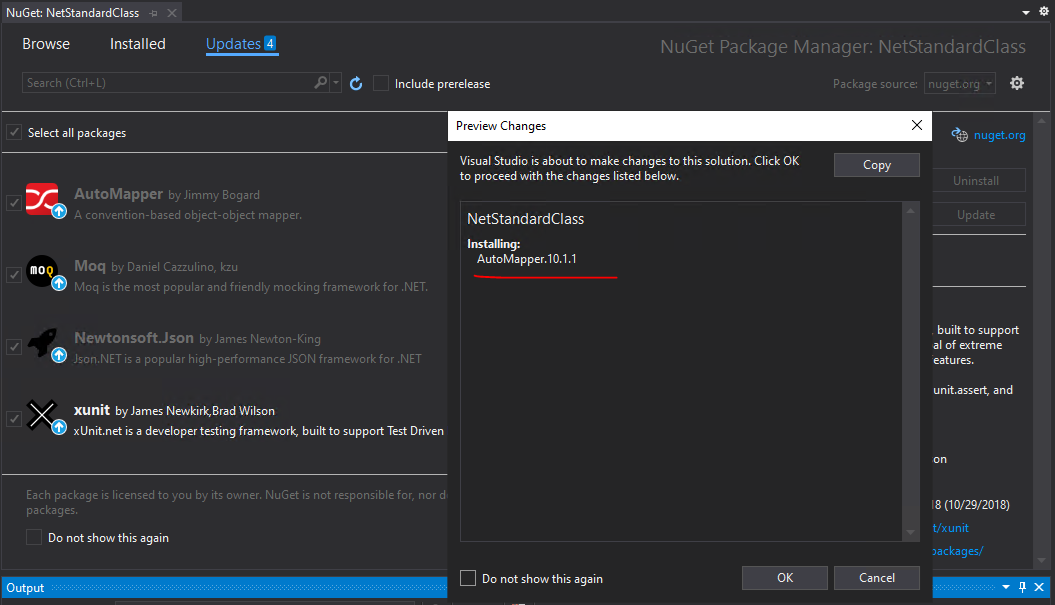This screenshot has width=1055, height=605.
Task: Click the Preview Changes list scroll up arrow
Action: point(910,211)
